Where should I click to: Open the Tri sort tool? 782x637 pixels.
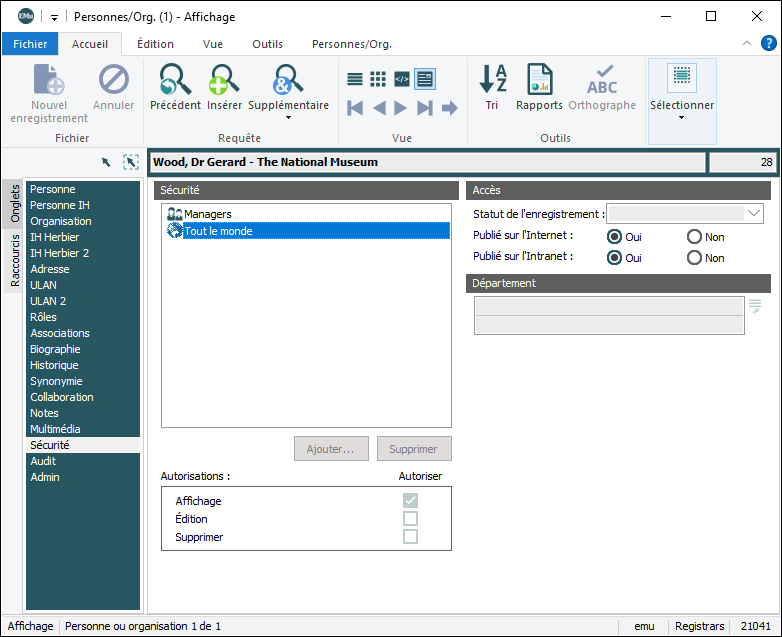(492, 80)
